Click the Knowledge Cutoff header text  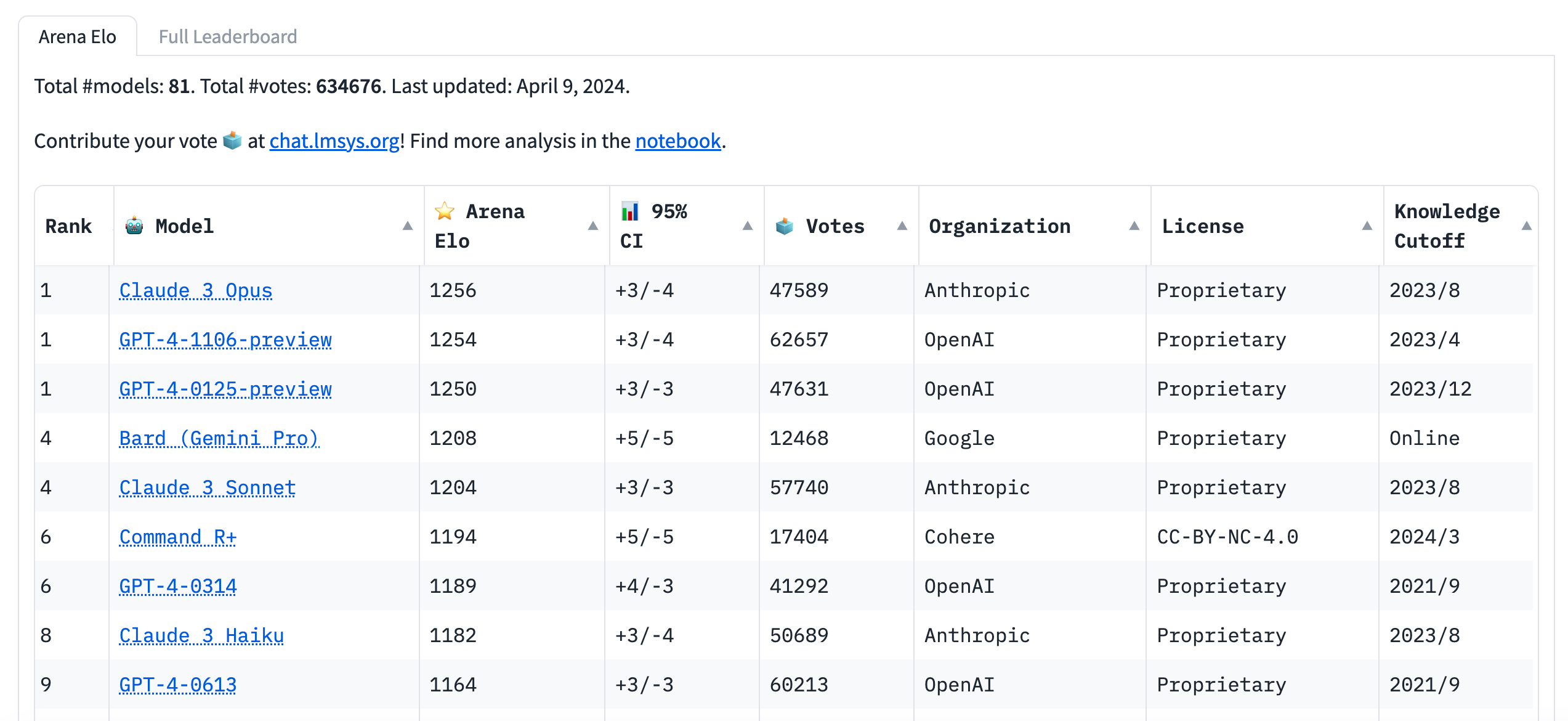point(1447,226)
